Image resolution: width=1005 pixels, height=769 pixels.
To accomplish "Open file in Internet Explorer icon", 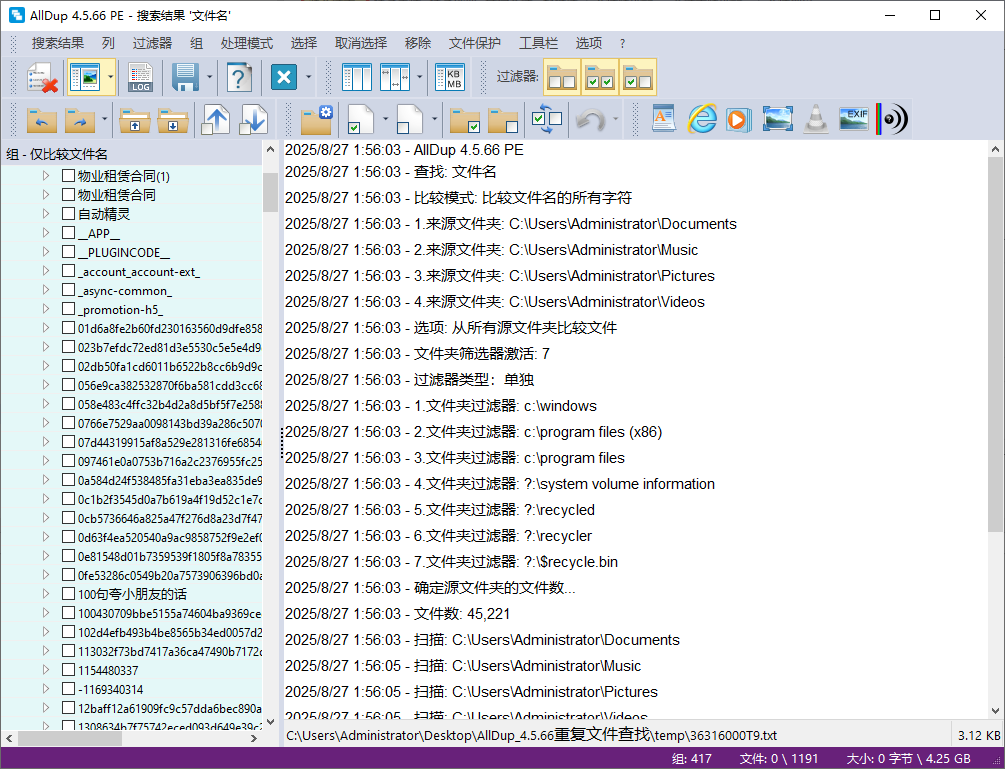I will (x=702, y=118).
